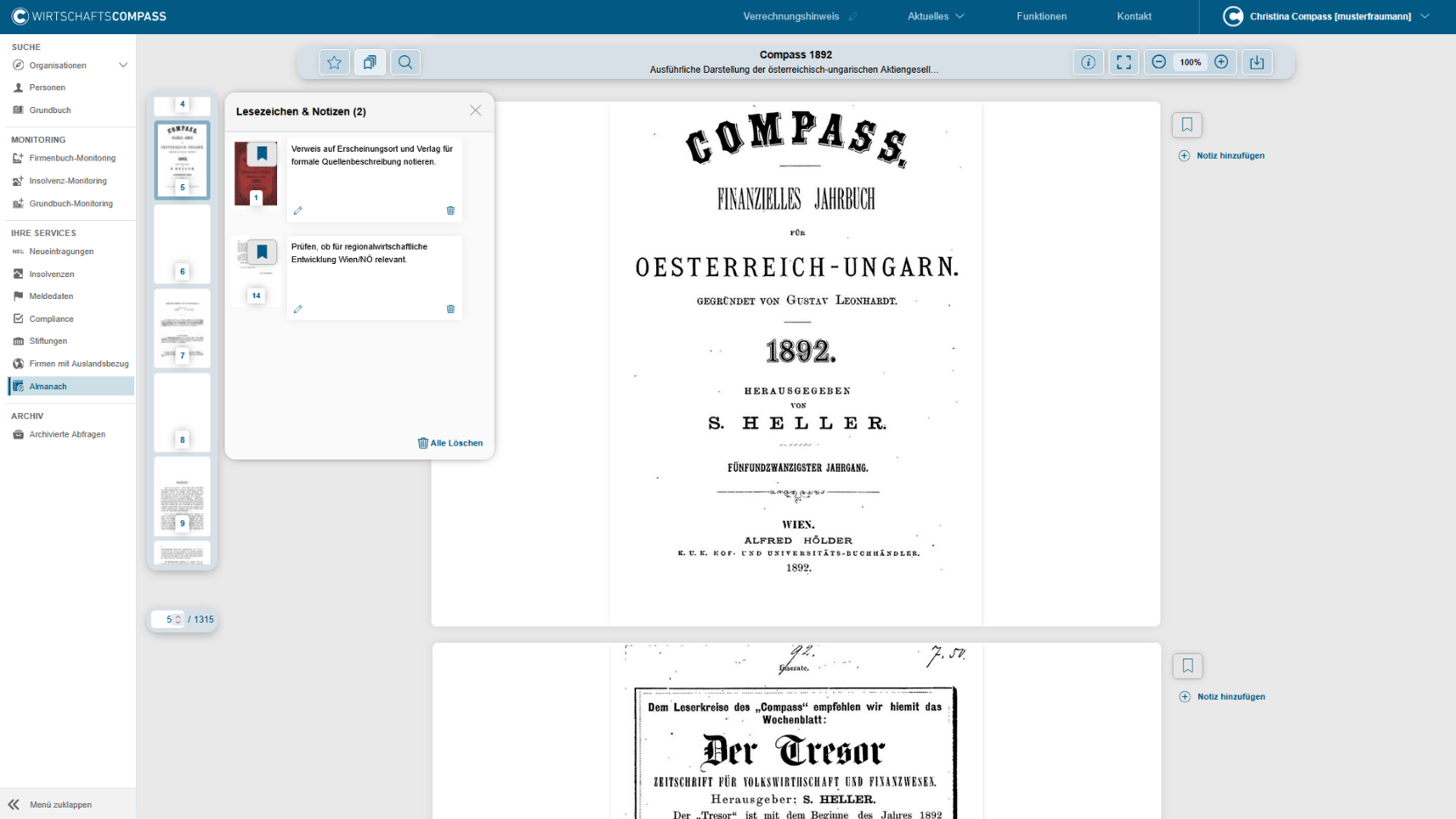Toggle the bookmarks and notes panel icon

370,62
